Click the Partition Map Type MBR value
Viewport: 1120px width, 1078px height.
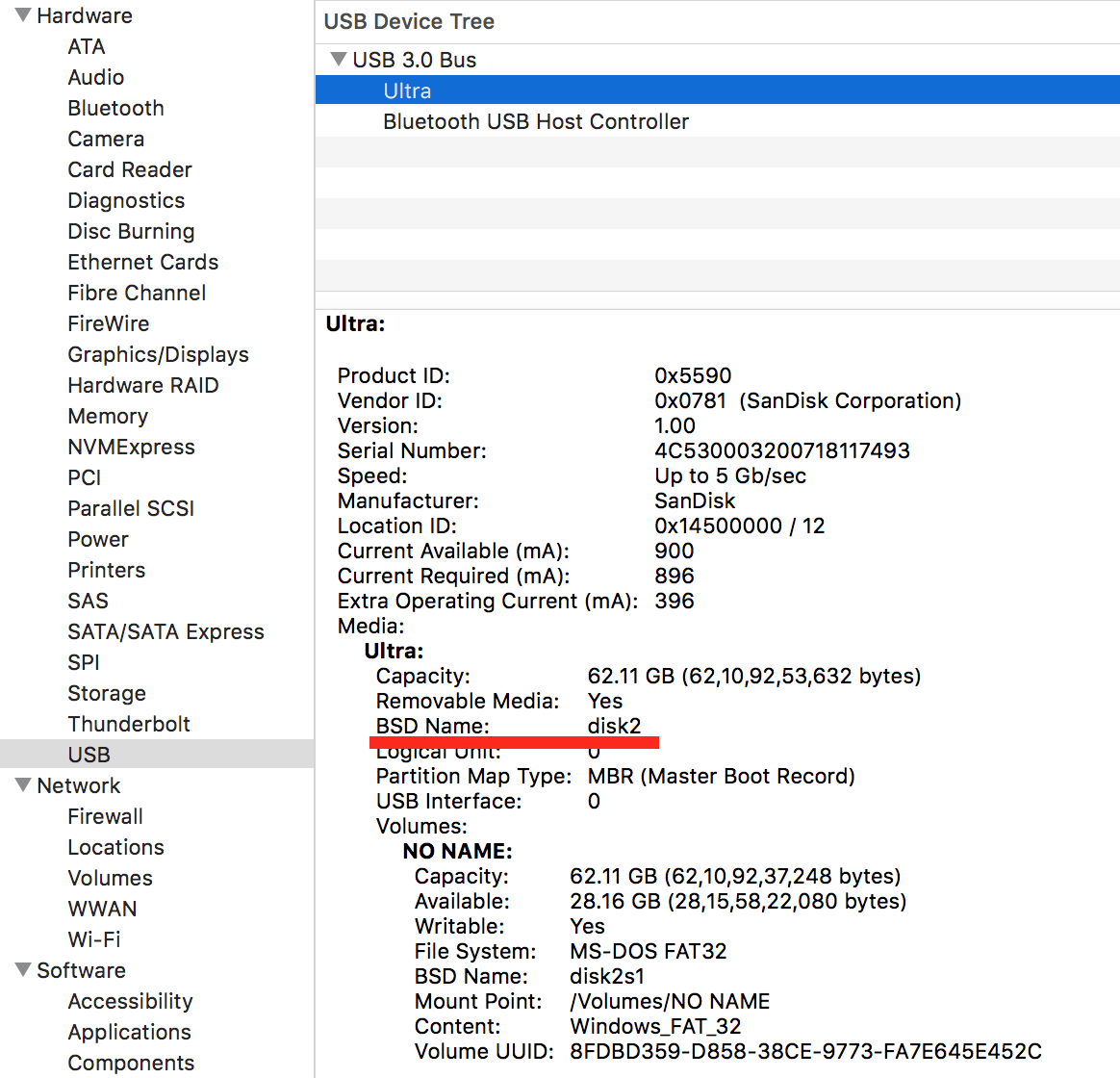pos(721,775)
